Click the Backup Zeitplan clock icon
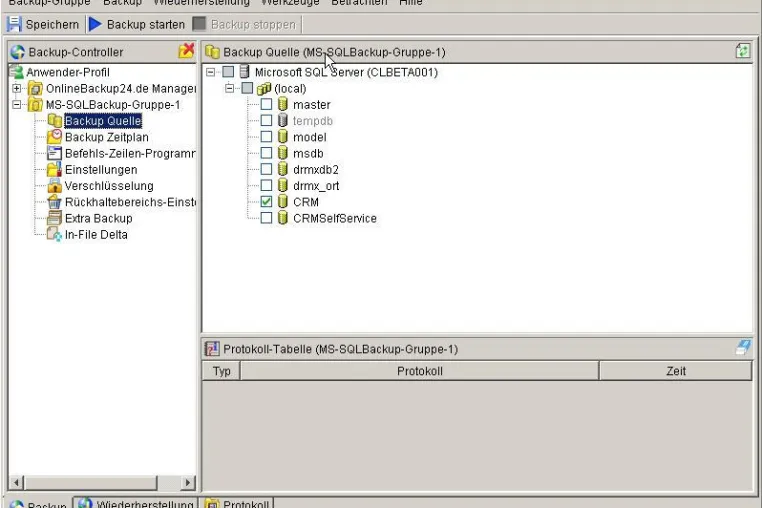Screen dimensions: 762x508 point(54,137)
